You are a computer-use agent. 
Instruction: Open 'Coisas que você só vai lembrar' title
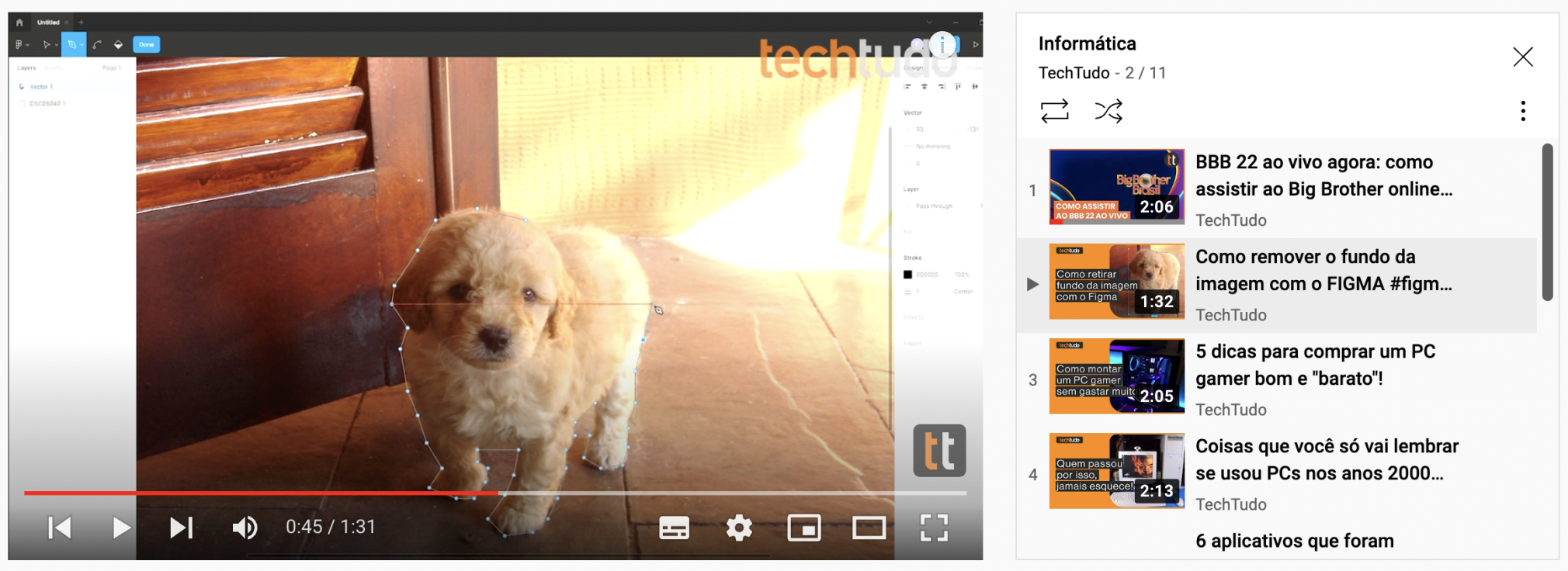(x=1327, y=459)
